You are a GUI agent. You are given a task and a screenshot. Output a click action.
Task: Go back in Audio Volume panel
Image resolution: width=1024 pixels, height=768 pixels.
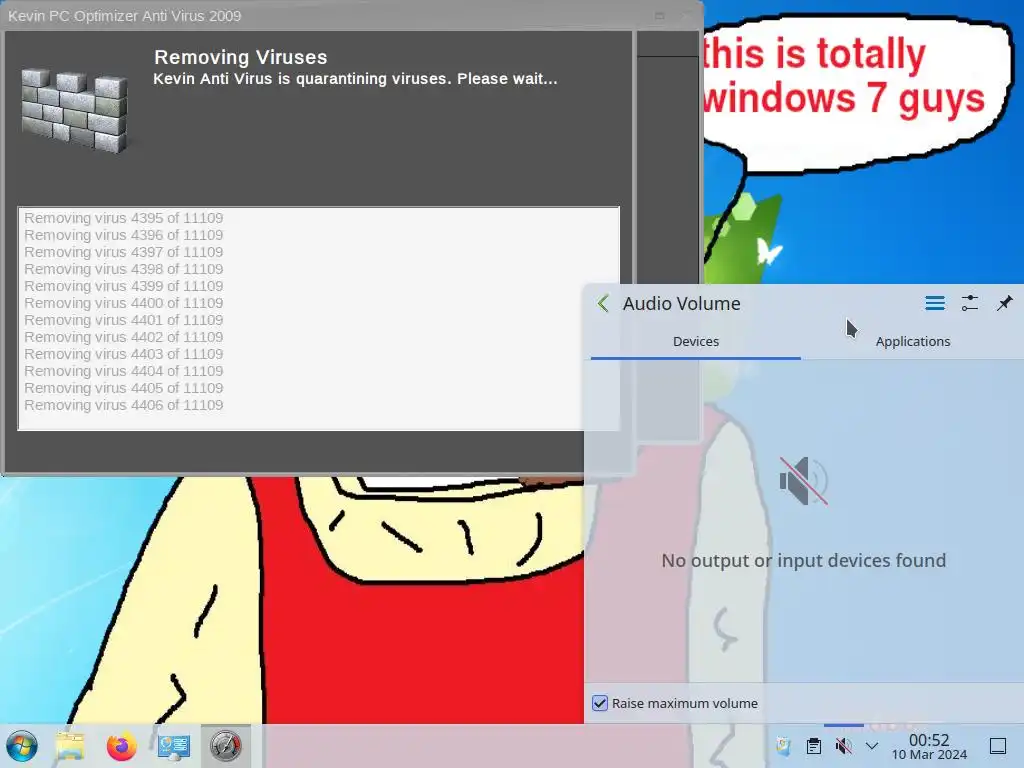[x=603, y=303]
